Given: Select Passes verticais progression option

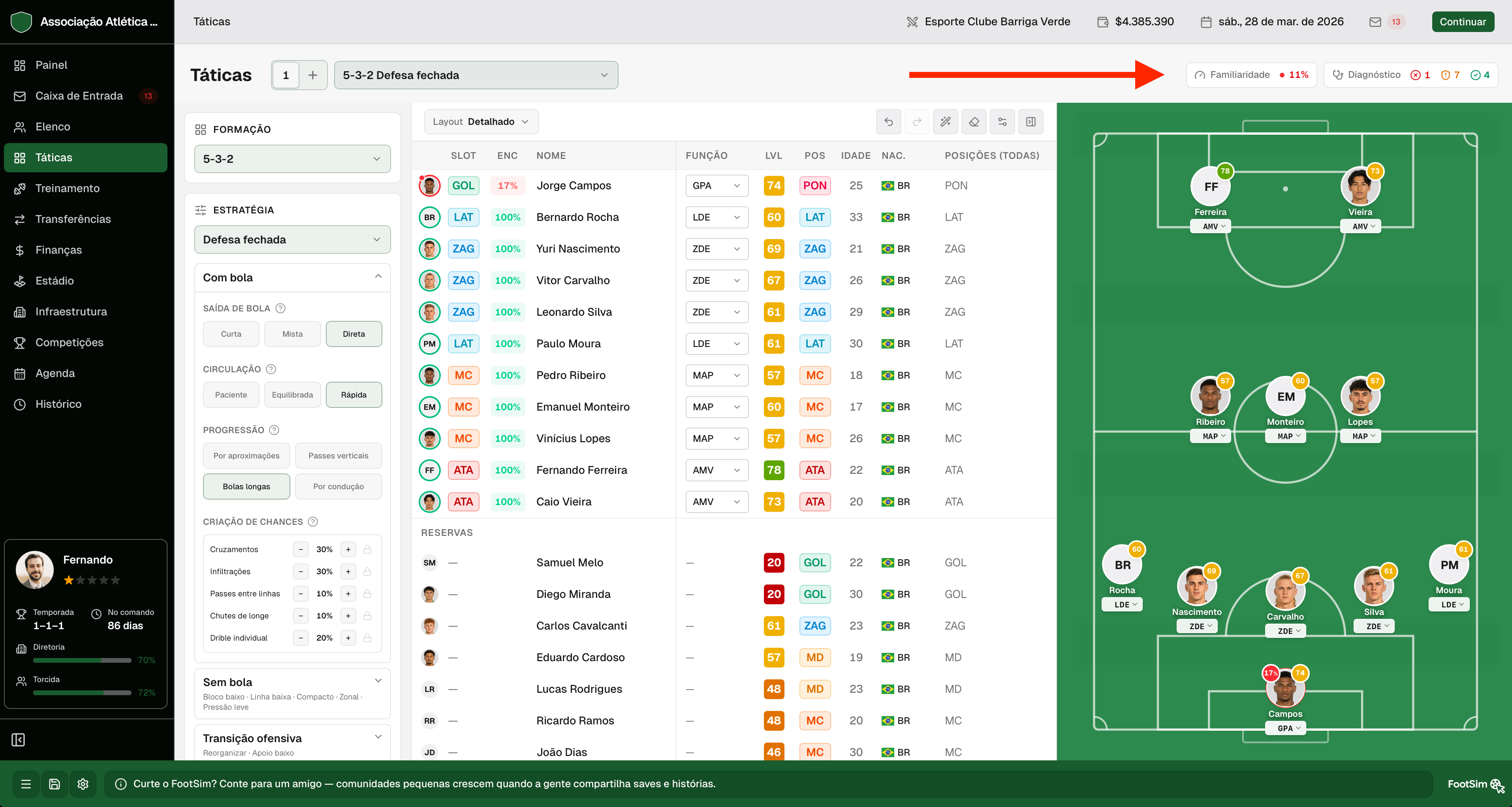Looking at the screenshot, I should [338, 456].
